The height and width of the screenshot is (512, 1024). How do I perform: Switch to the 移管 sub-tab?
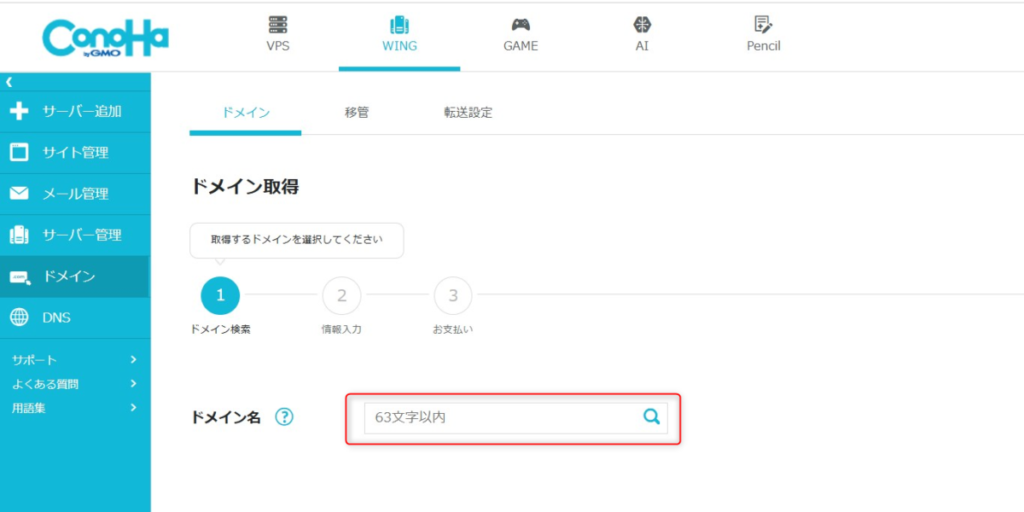pos(357,113)
